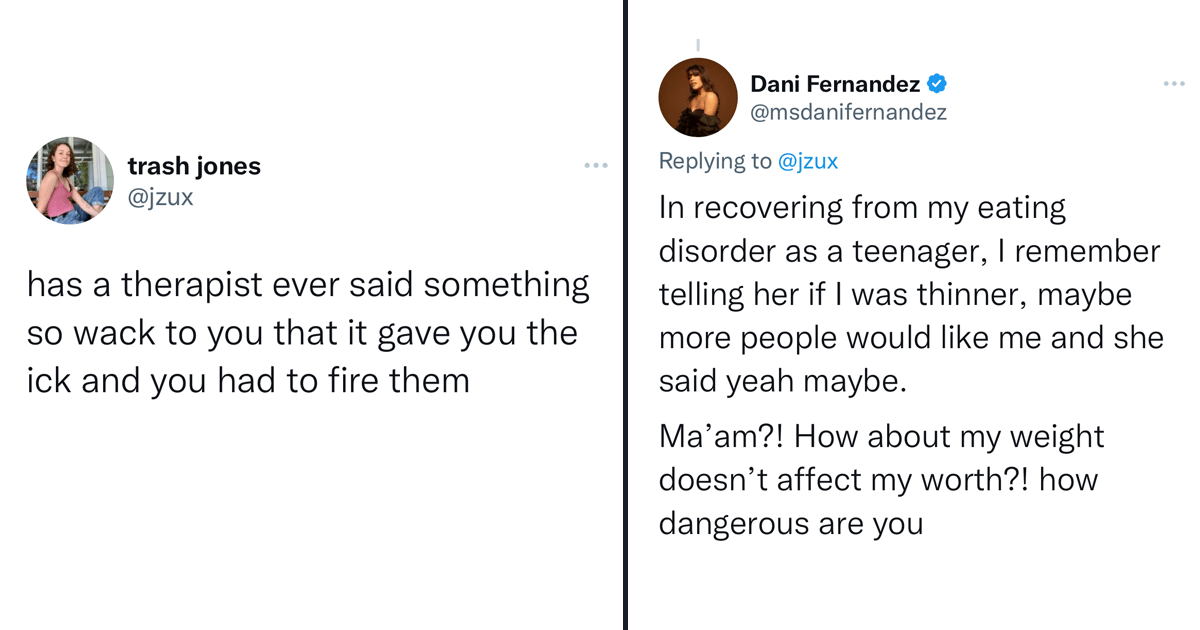View trash jones profile picture

click(x=70, y=179)
